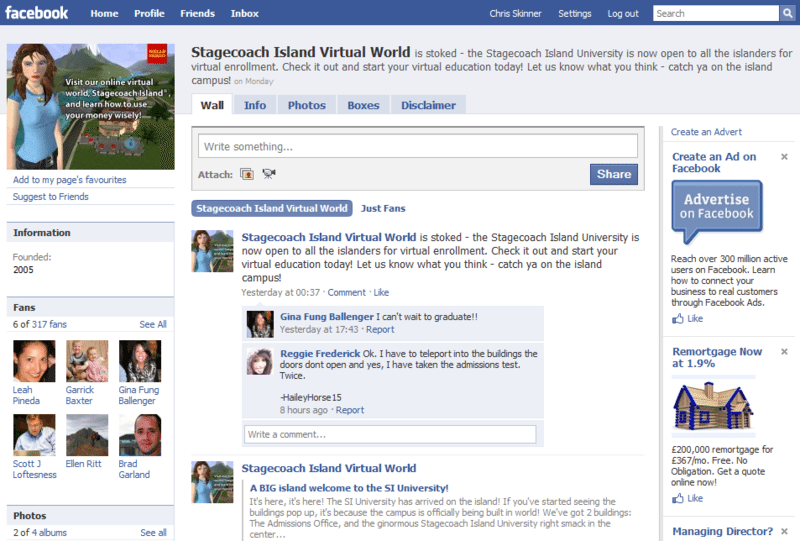
Task: Open Stagecoach Island name on second post
Action: (329, 468)
